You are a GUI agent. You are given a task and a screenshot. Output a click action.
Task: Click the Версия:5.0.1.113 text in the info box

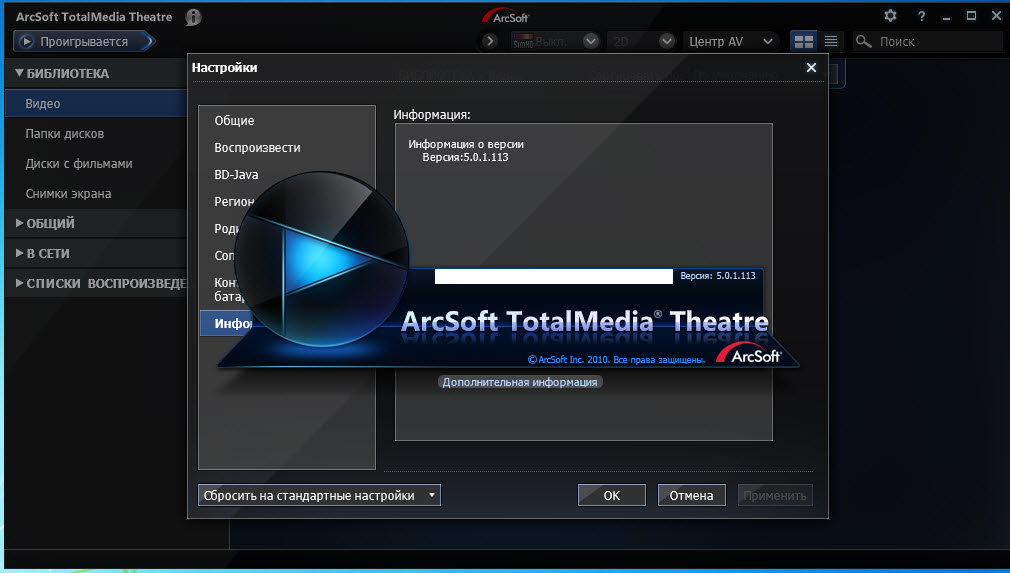point(465,157)
